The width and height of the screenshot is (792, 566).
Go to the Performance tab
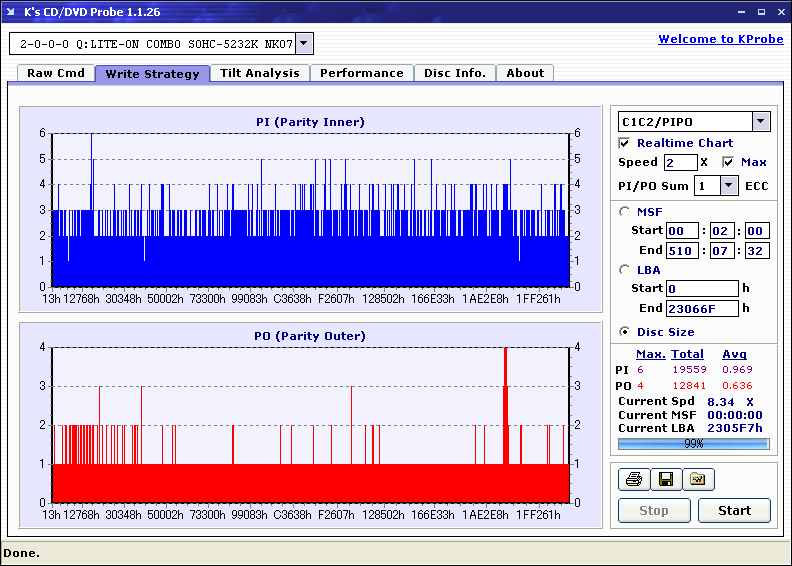(362, 73)
